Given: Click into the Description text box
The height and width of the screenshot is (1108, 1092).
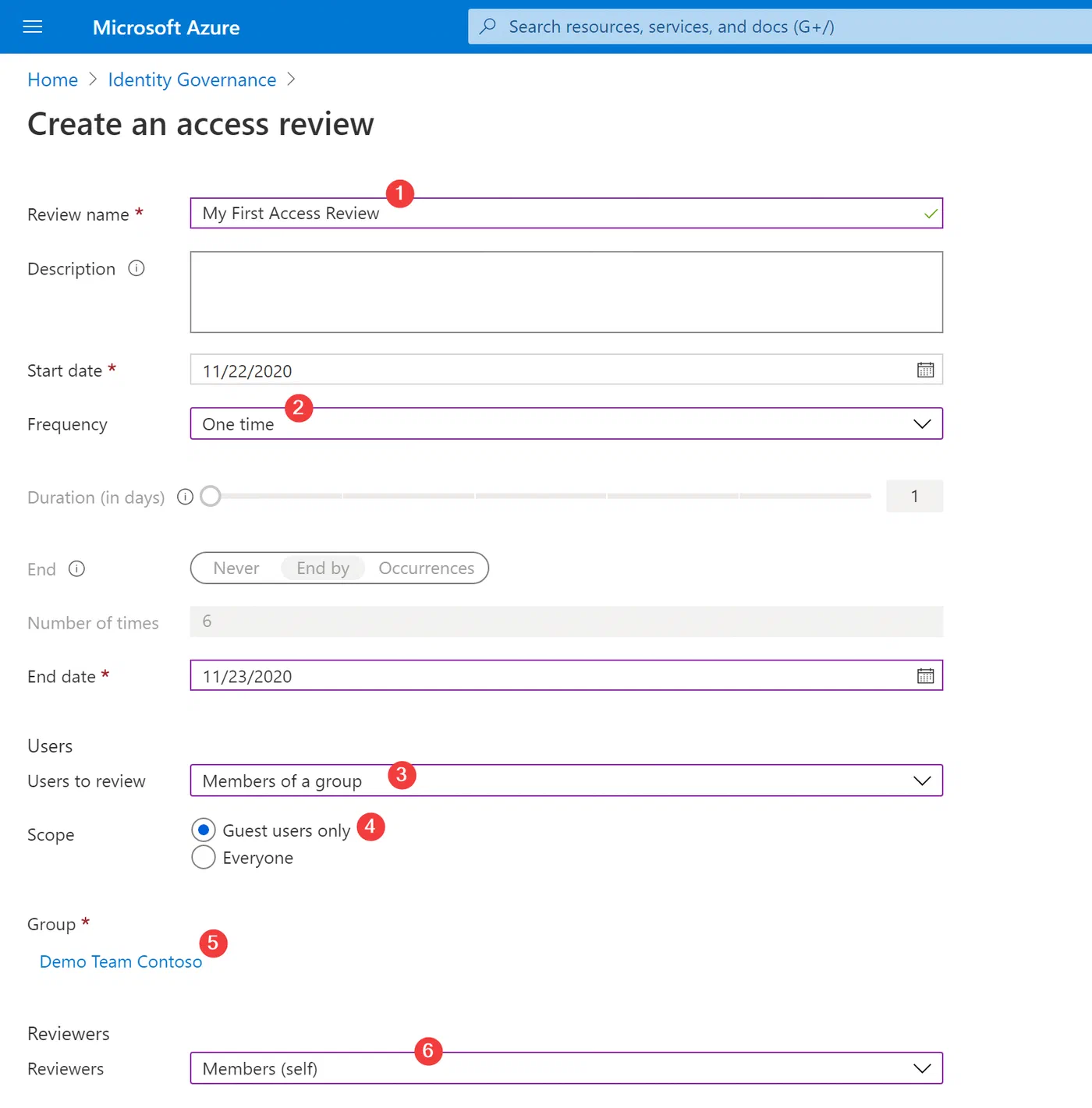Looking at the screenshot, I should point(566,292).
